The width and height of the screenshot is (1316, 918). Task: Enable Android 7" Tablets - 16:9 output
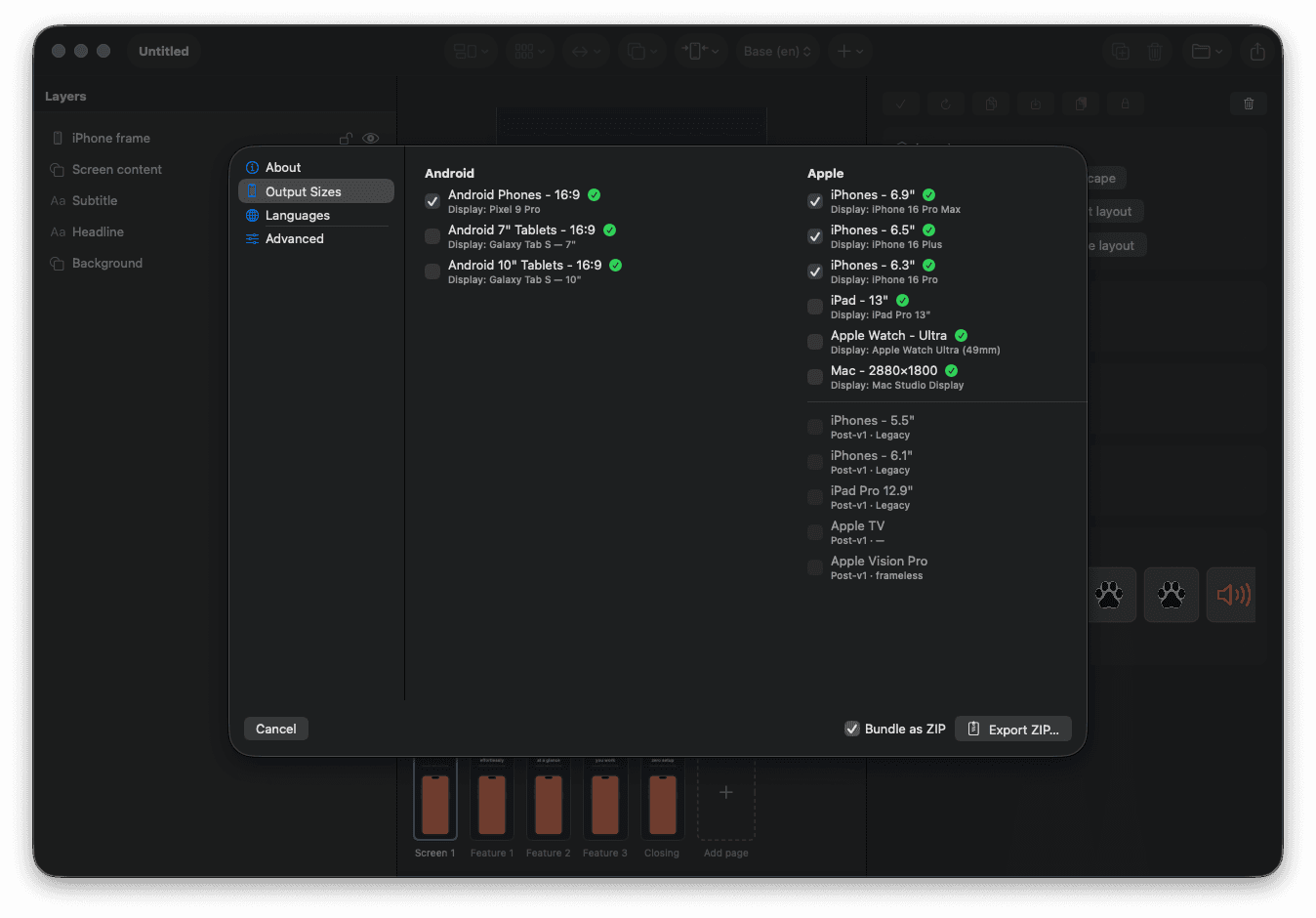click(432, 236)
